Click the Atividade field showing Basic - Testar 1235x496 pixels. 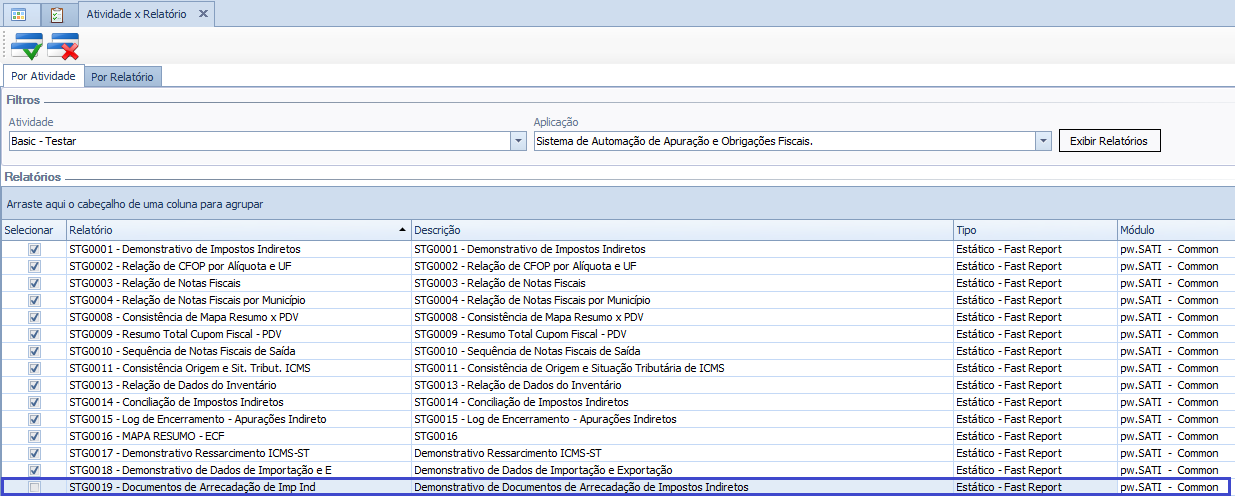[258, 141]
